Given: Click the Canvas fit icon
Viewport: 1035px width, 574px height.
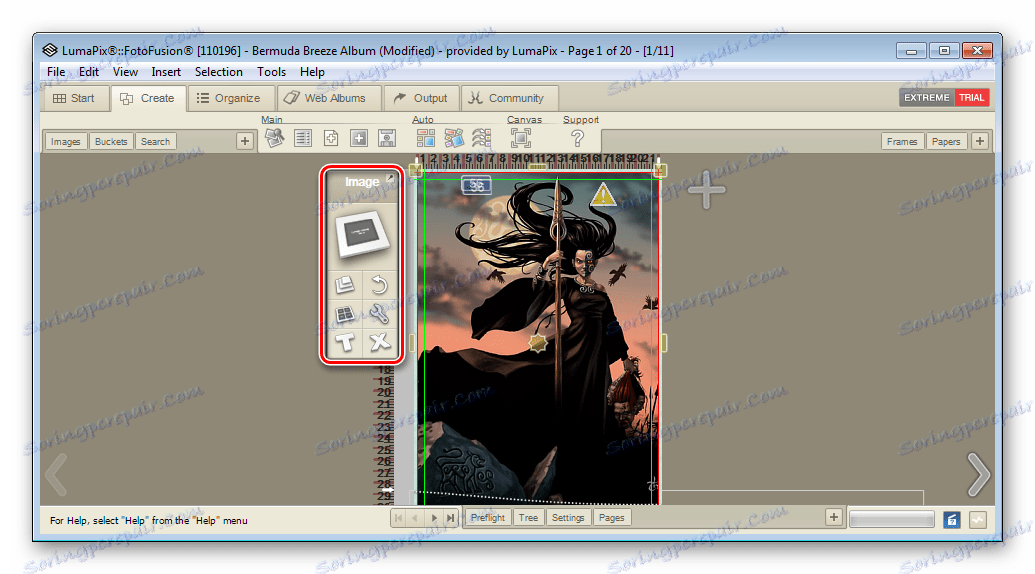Looking at the screenshot, I should pyautogui.click(x=521, y=138).
